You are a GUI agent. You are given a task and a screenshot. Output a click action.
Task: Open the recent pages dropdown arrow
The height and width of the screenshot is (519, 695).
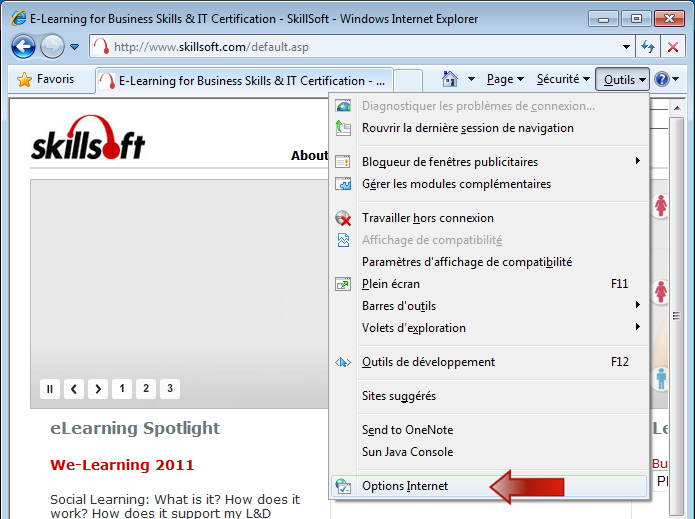coord(74,47)
